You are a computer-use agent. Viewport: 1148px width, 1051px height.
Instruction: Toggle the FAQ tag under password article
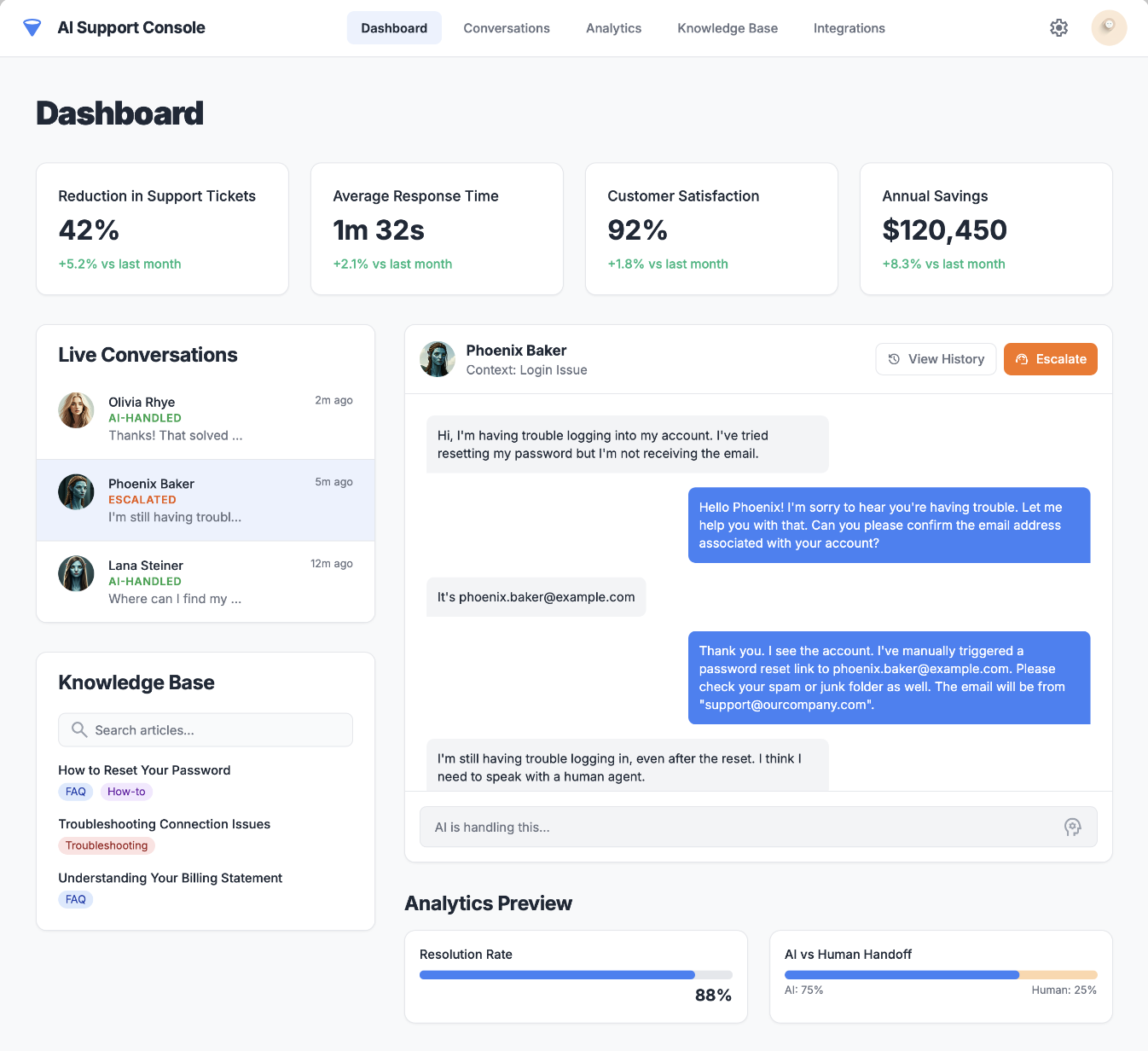click(75, 792)
